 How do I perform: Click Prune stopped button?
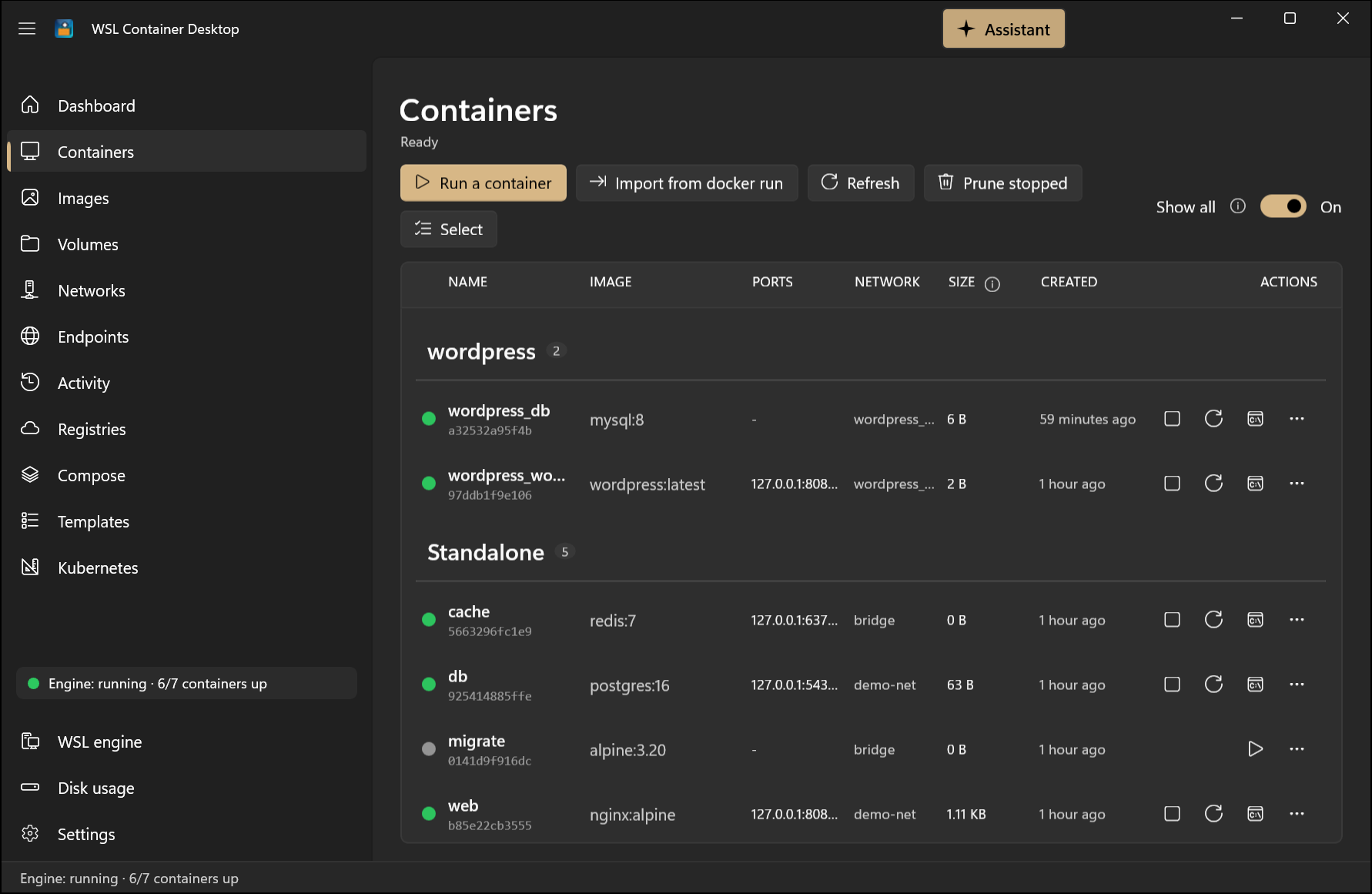[x=1002, y=183]
